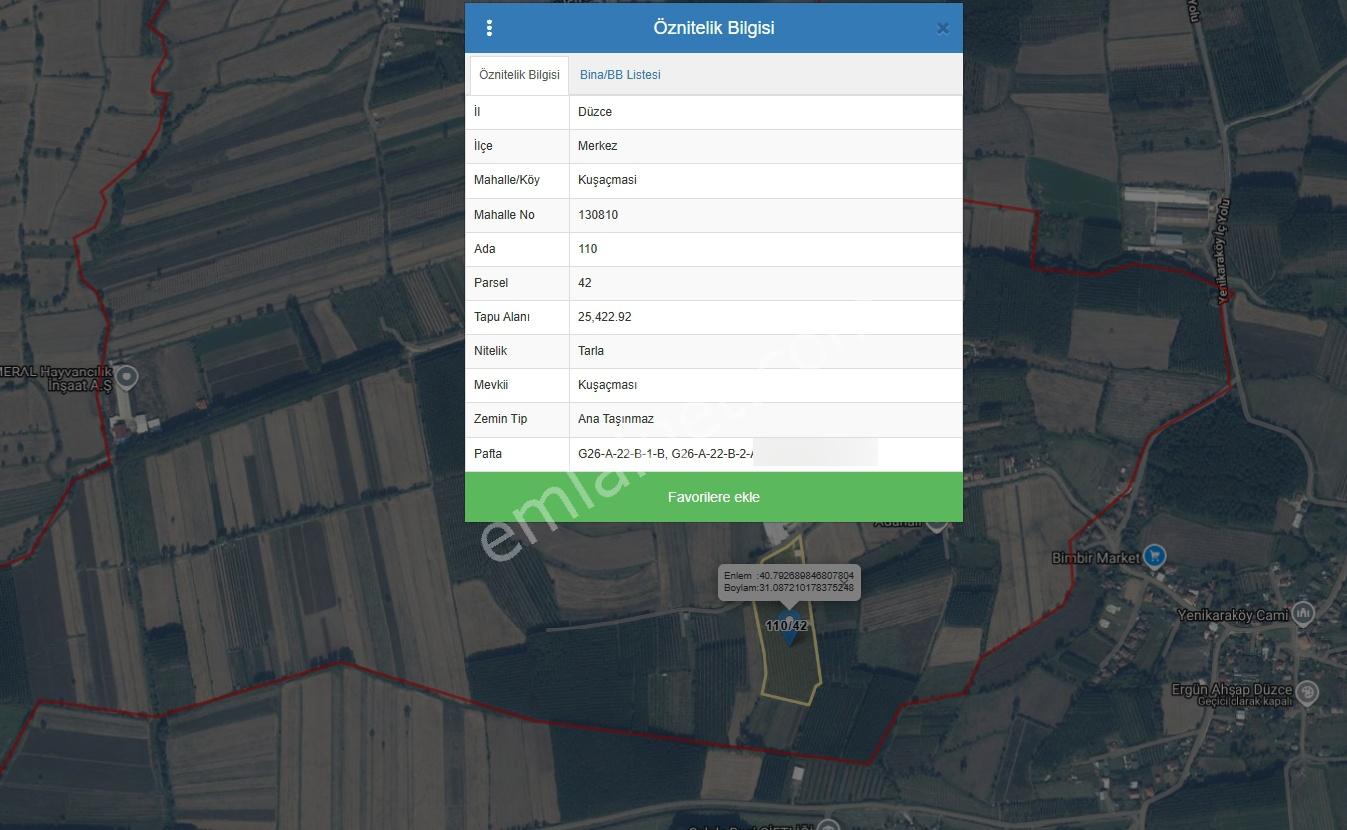Click the Enlem/Boylam coordinate tooltip
1347x830 pixels.
click(789, 582)
